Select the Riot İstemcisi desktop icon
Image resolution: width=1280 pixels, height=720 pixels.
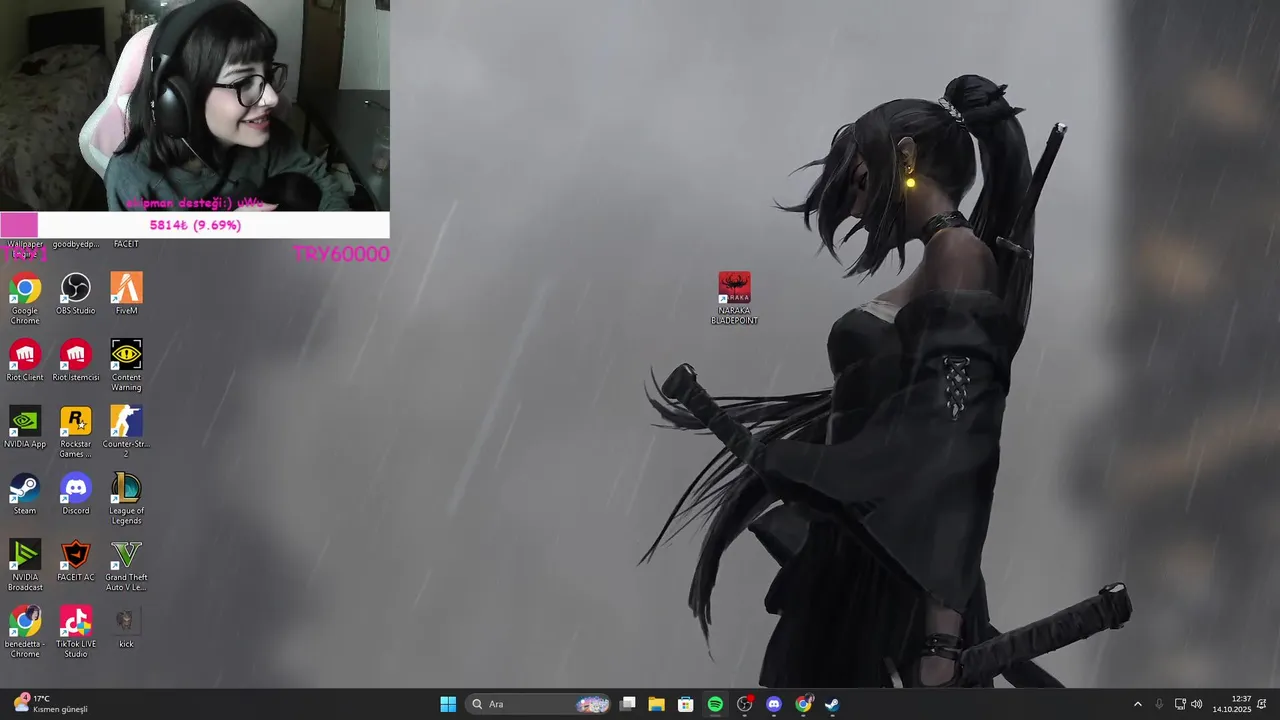coord(75,360)
